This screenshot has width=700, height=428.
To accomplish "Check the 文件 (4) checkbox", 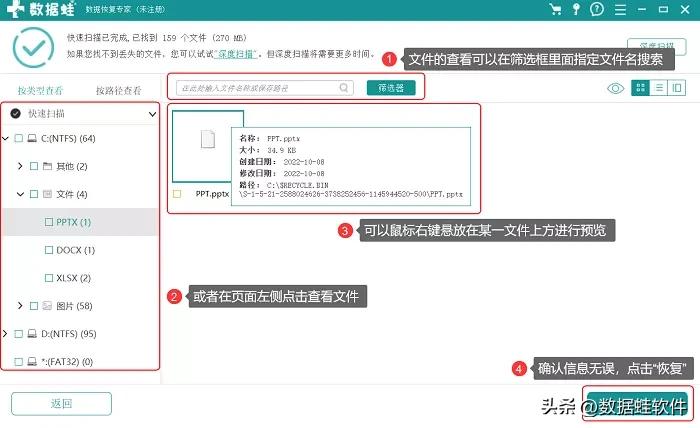I will point(34,194).
